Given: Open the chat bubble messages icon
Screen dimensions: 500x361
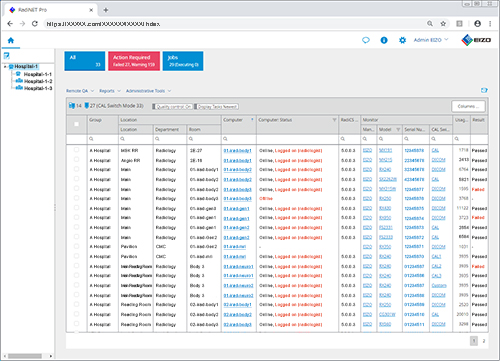Looking at the screenshot, I should coord(366,40).
